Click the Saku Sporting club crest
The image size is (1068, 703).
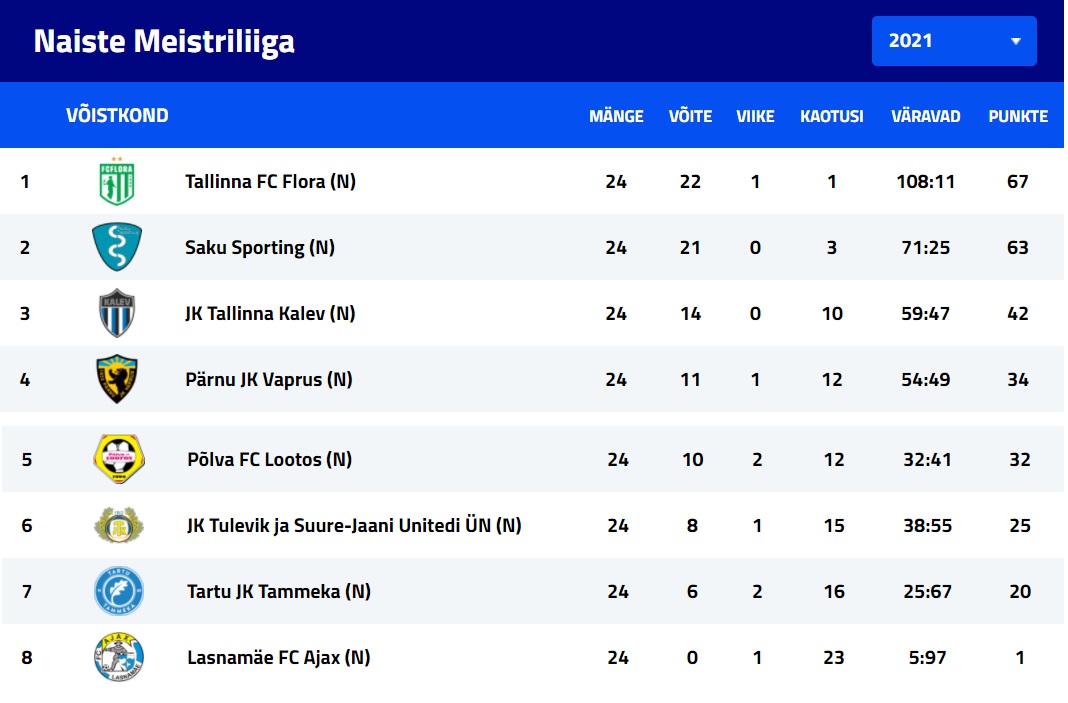117,247
